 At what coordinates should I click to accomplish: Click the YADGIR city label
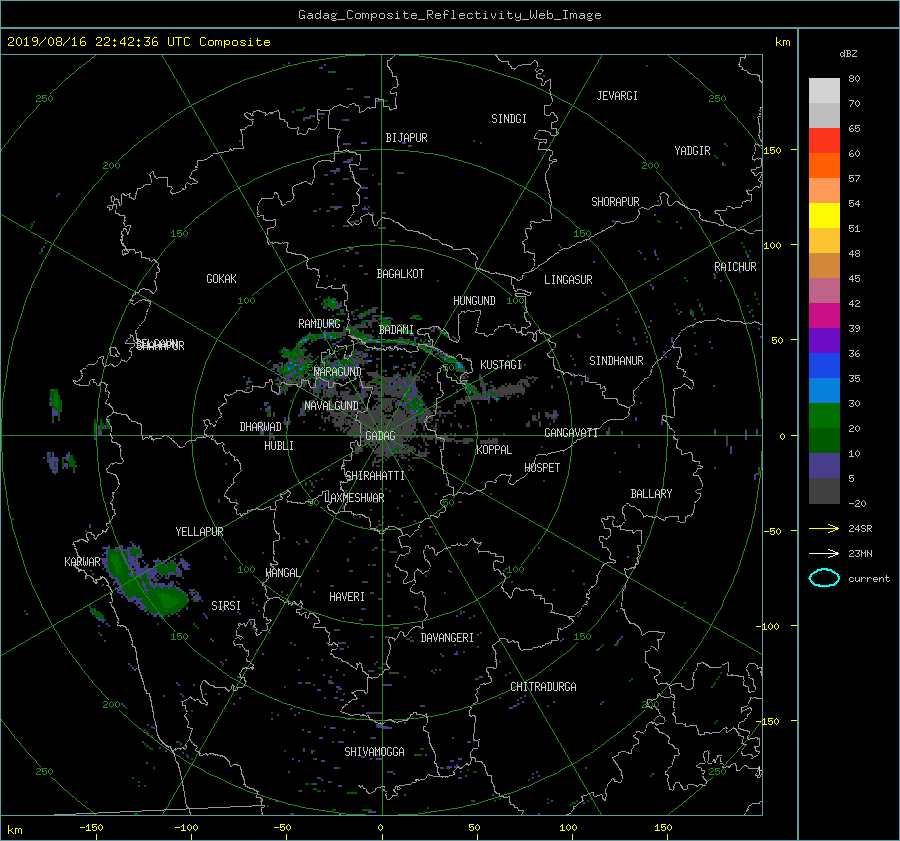pyautogui.click(x=692, y=151)
